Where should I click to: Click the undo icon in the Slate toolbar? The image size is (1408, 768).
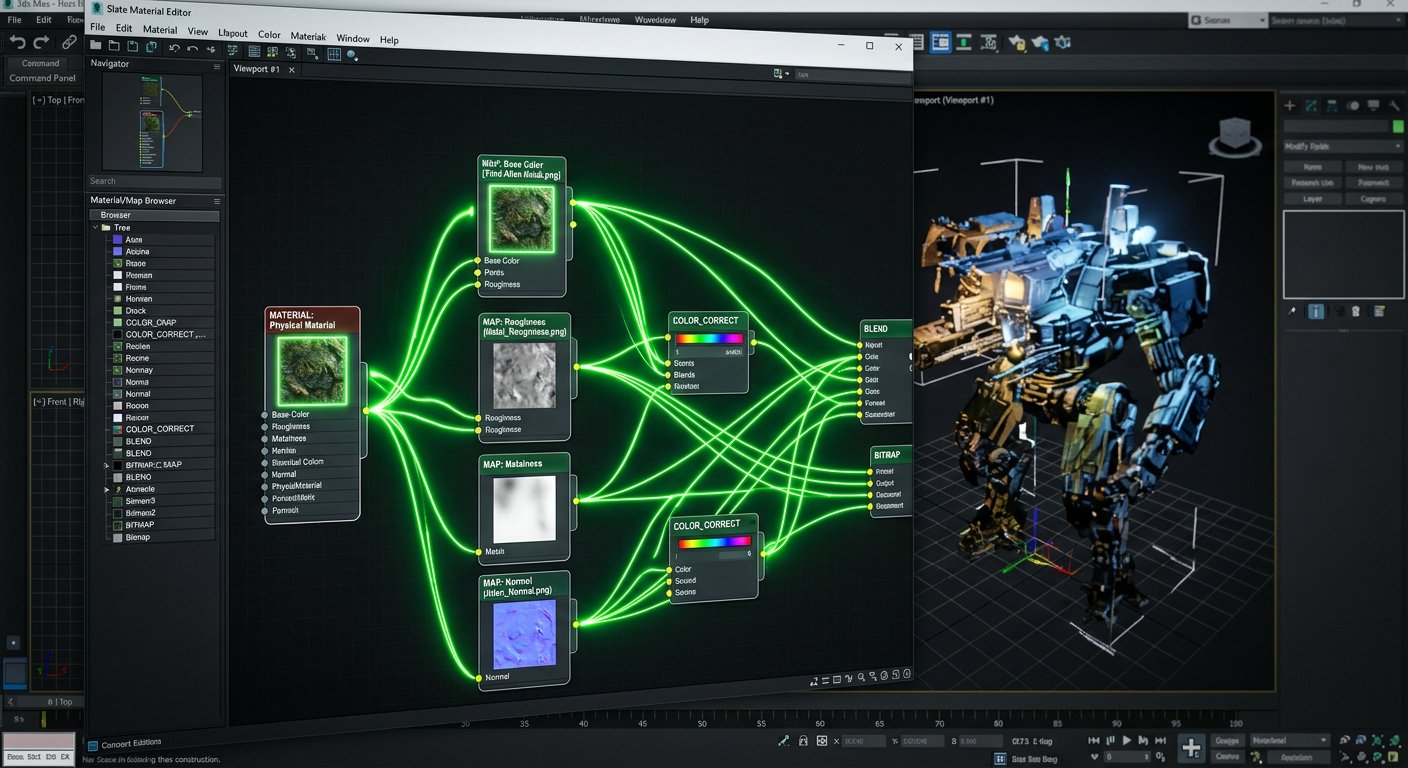point(175,47)
